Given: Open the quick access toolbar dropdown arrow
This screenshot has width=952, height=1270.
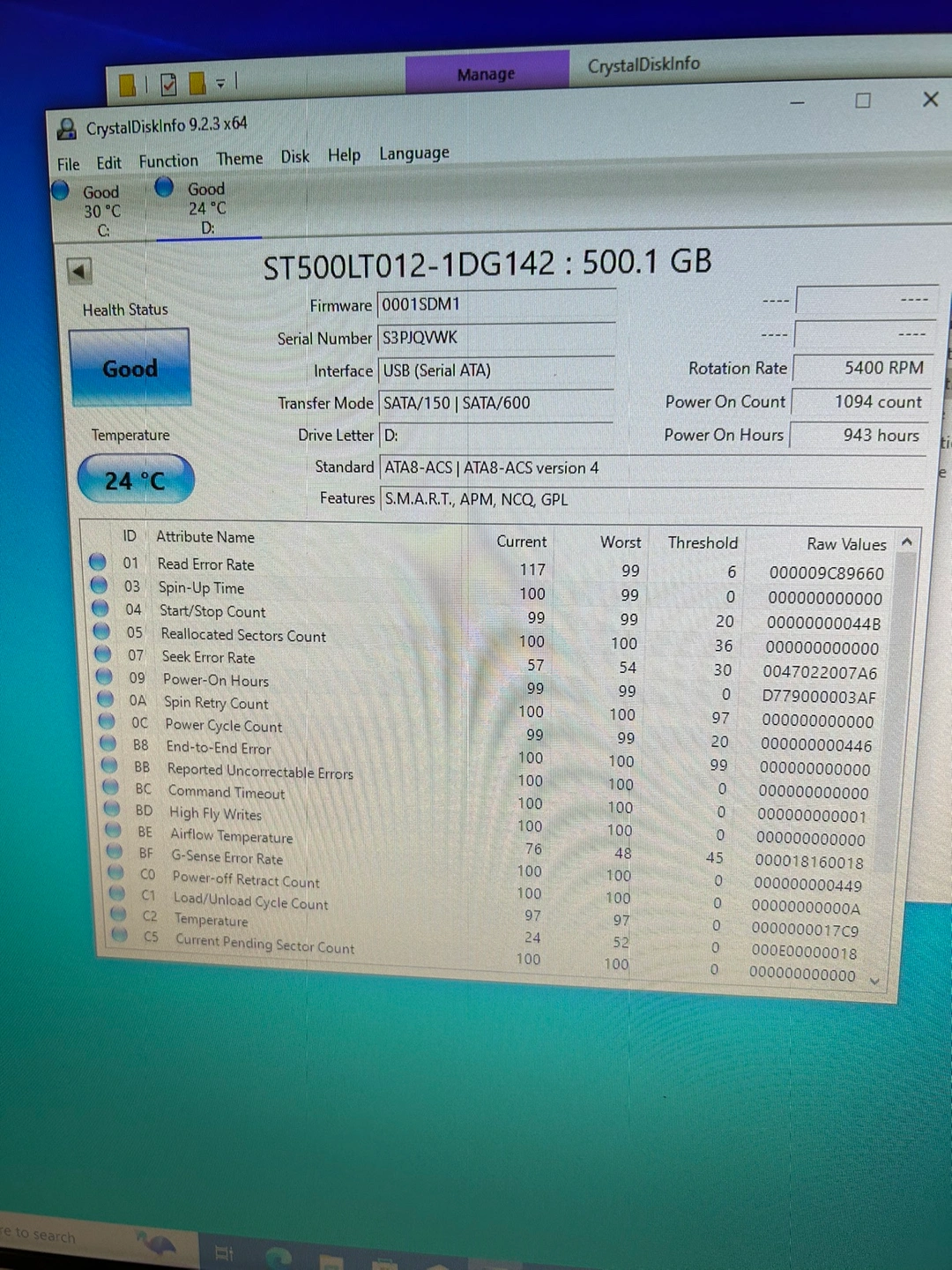Looking at the screenshot, I should point(221,83).
